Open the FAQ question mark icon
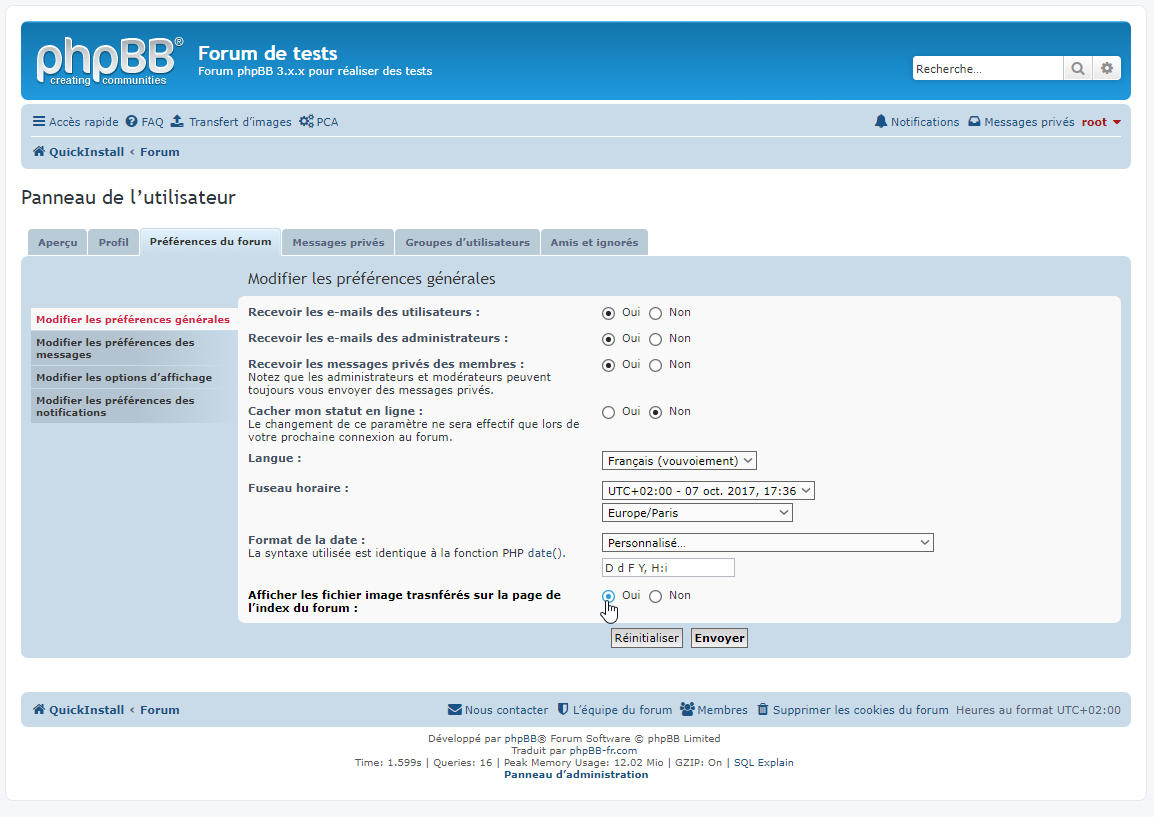Viewport: 1154px width, 817px height. coord(131,122)
